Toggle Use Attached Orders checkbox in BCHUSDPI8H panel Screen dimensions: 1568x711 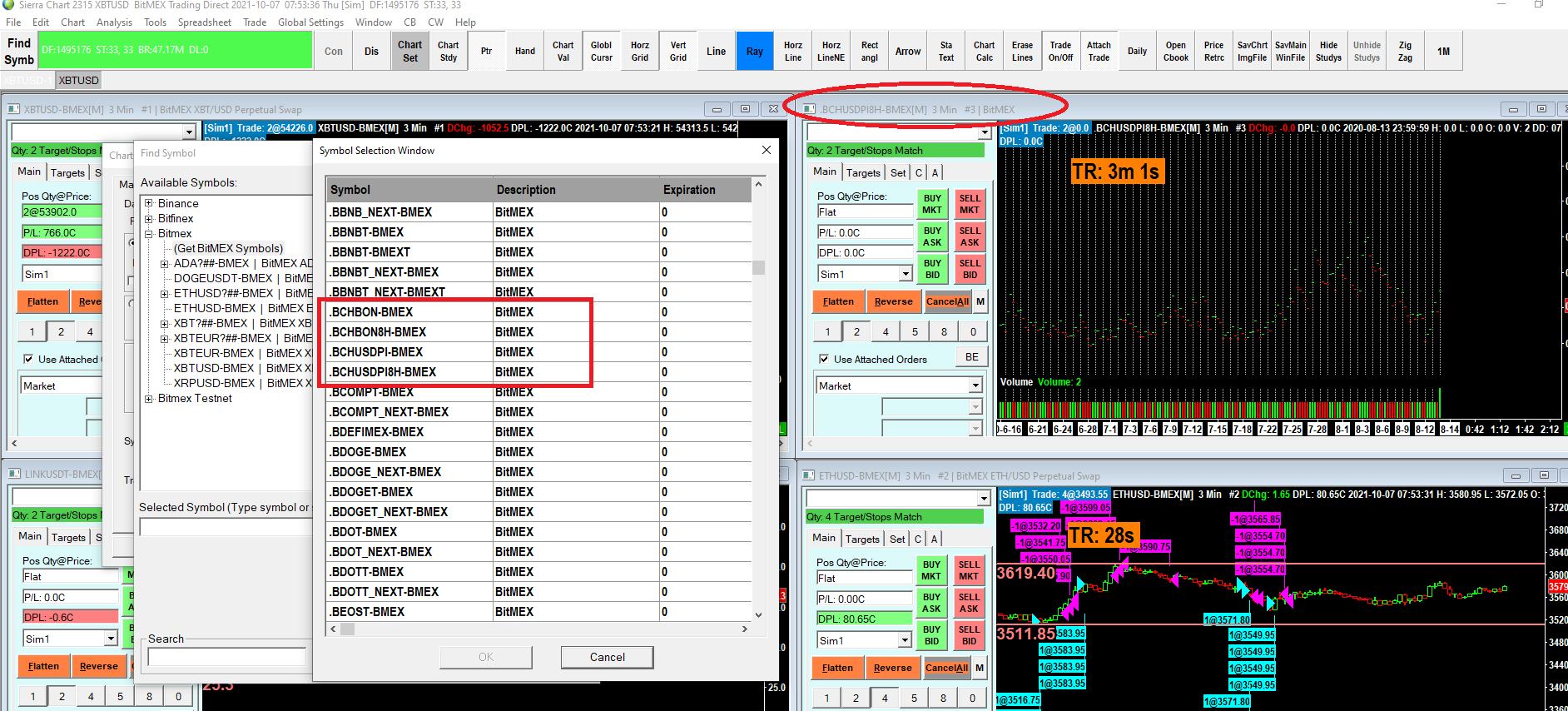click(824, 360)
